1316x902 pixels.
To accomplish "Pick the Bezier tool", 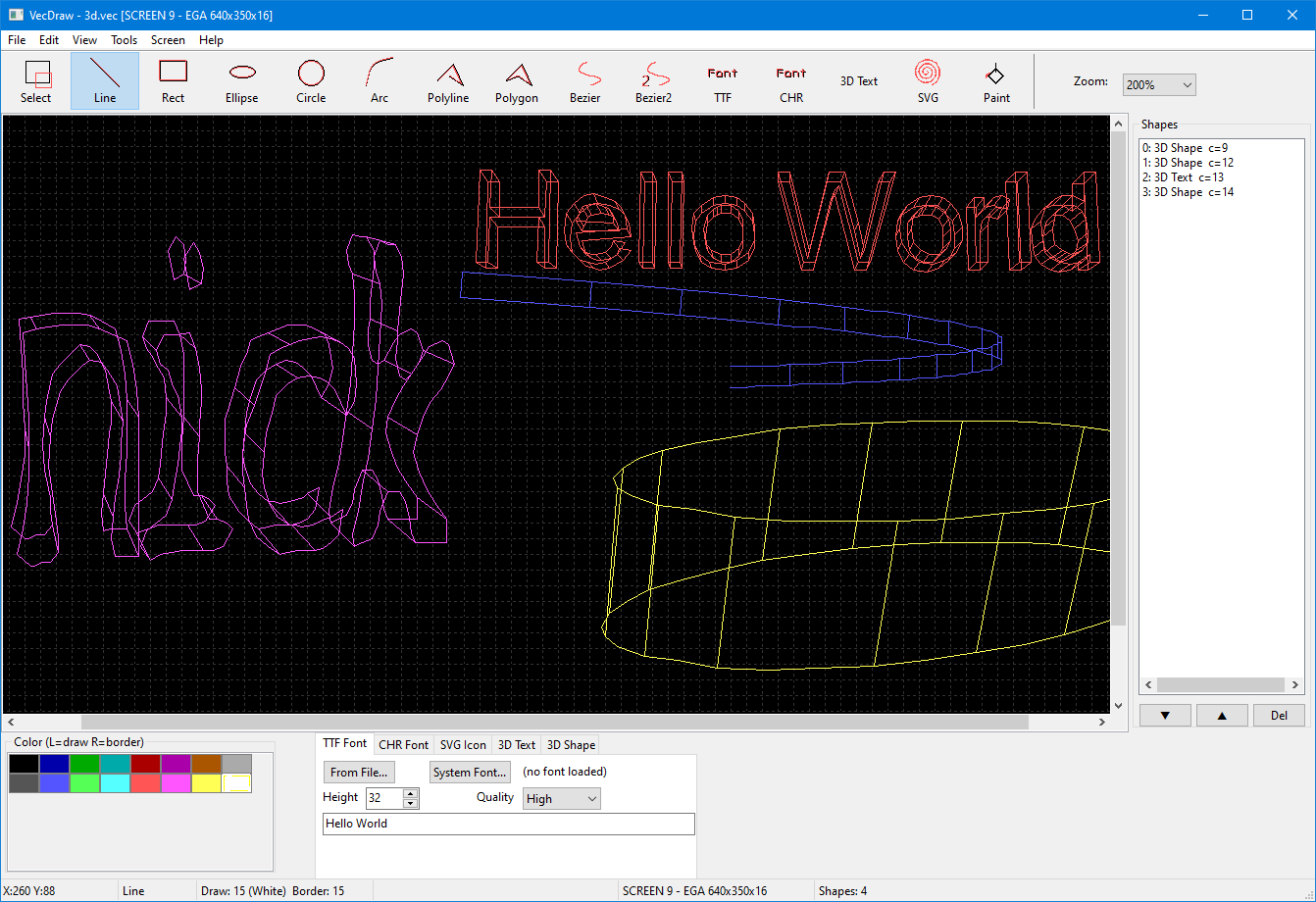I will [585, 80].
